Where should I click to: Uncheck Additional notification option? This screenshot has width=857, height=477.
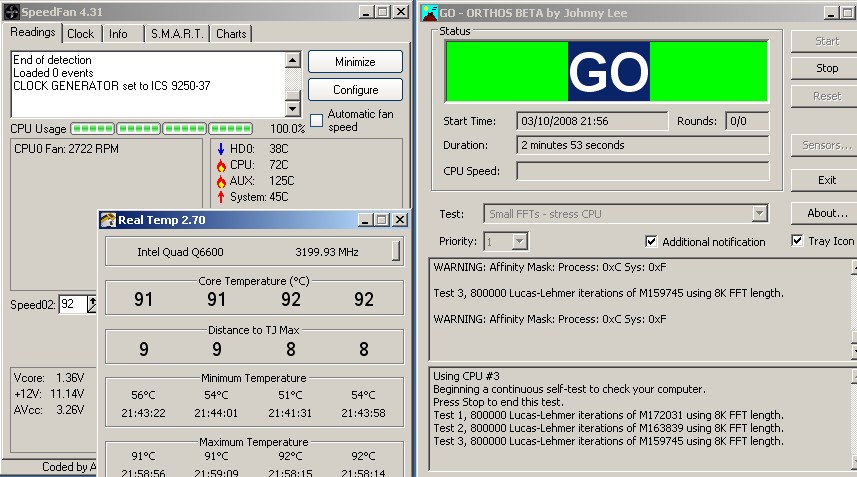[x=651, y=241]
